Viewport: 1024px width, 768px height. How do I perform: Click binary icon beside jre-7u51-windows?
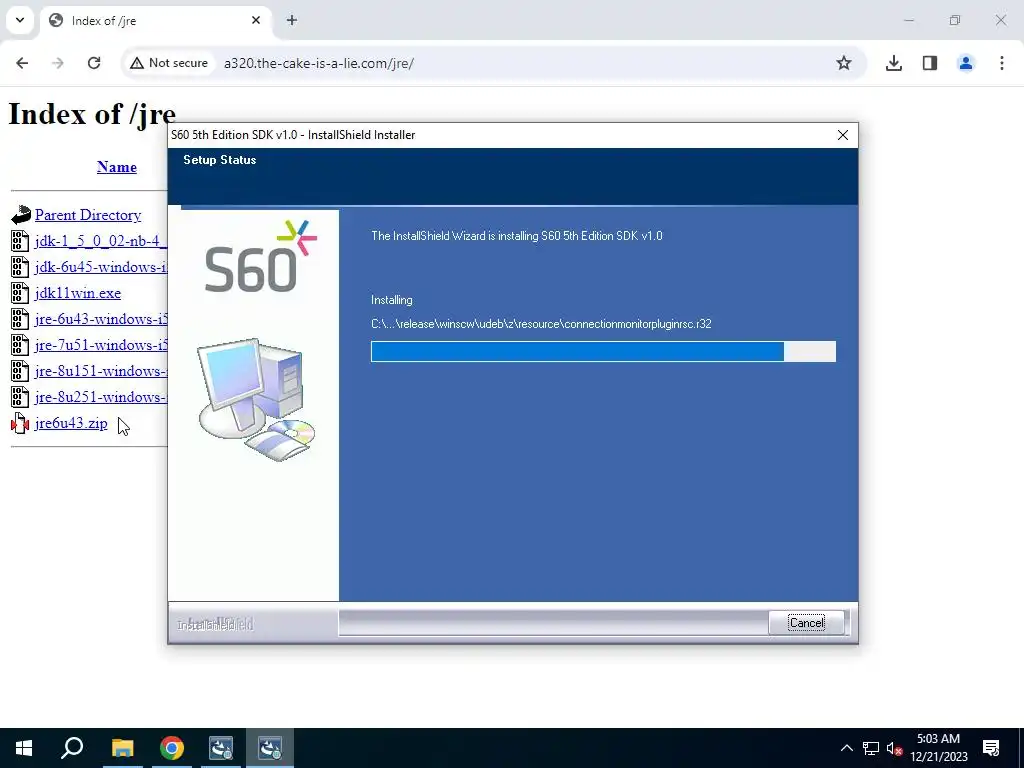pos(20,345)
